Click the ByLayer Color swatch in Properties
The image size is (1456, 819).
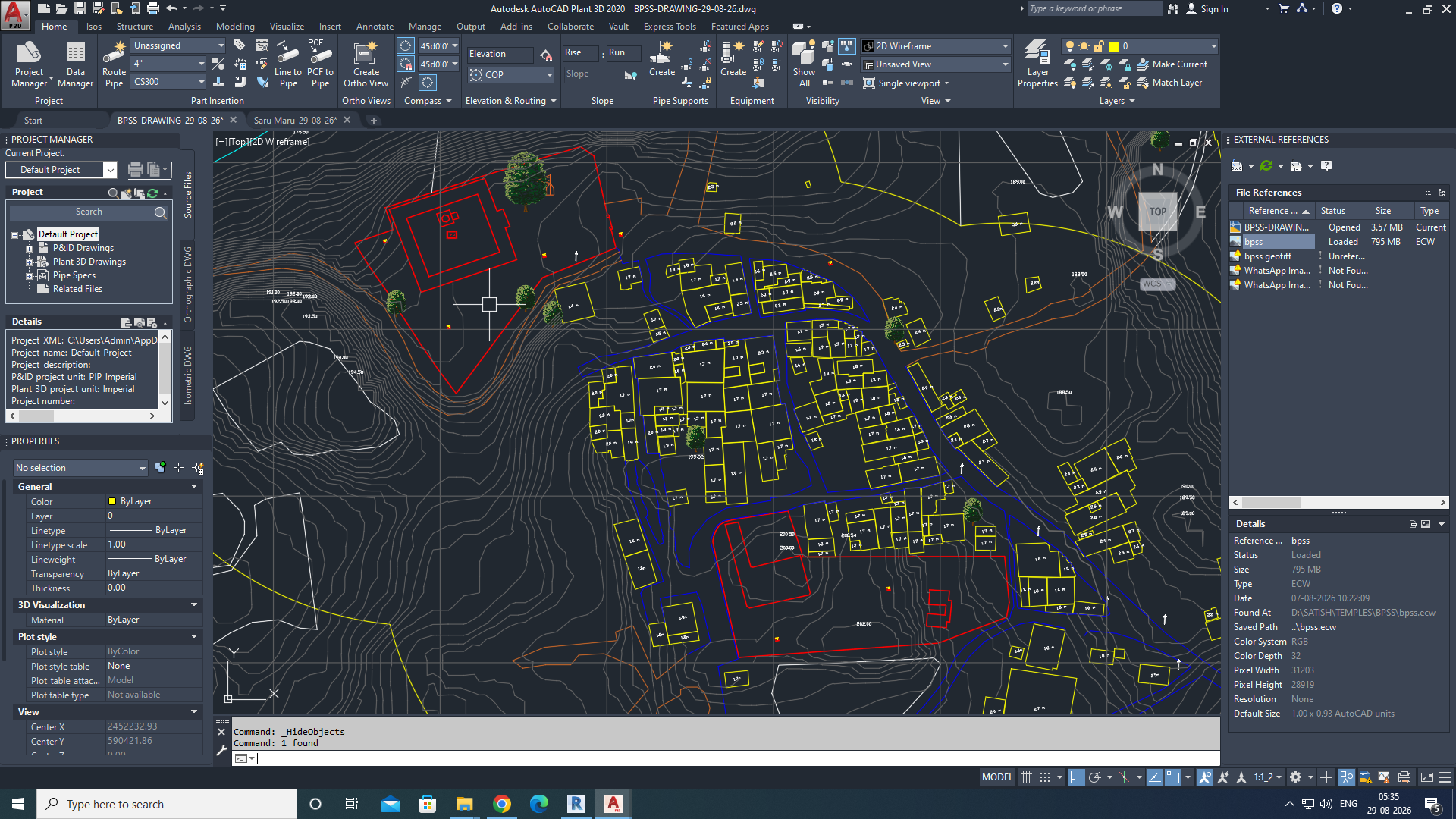click(x=112, y=501)
